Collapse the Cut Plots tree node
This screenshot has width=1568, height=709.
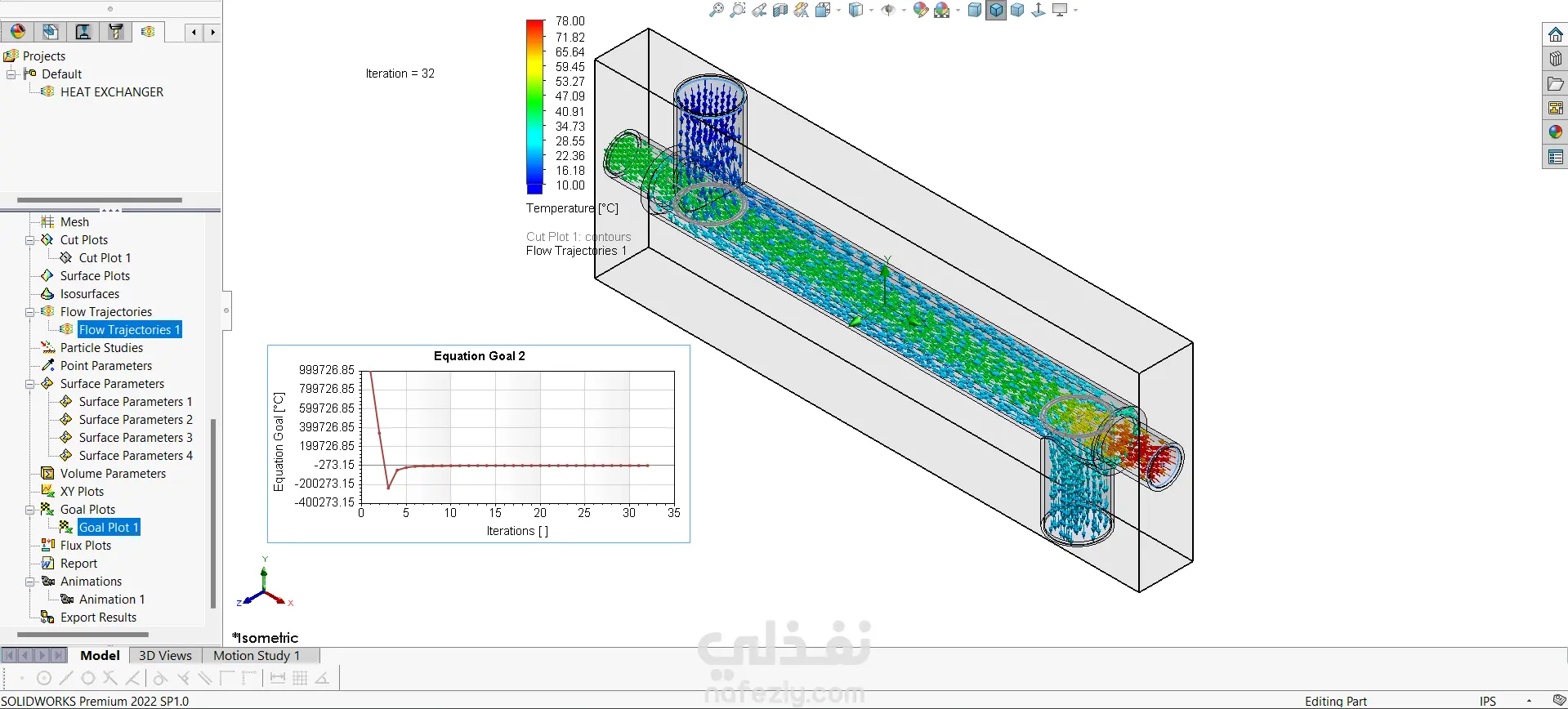coord(29,240)
